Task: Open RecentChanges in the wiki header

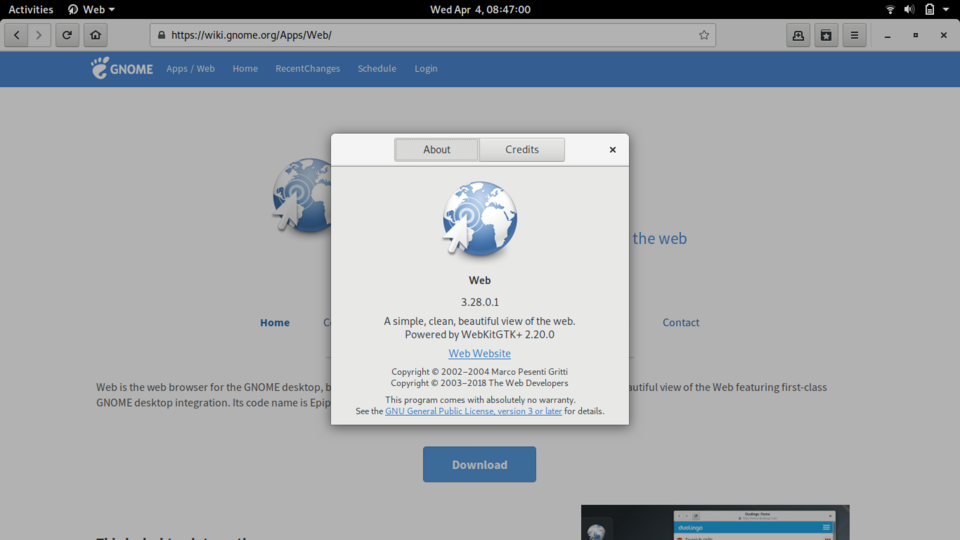Action: [x=307, y=69]
